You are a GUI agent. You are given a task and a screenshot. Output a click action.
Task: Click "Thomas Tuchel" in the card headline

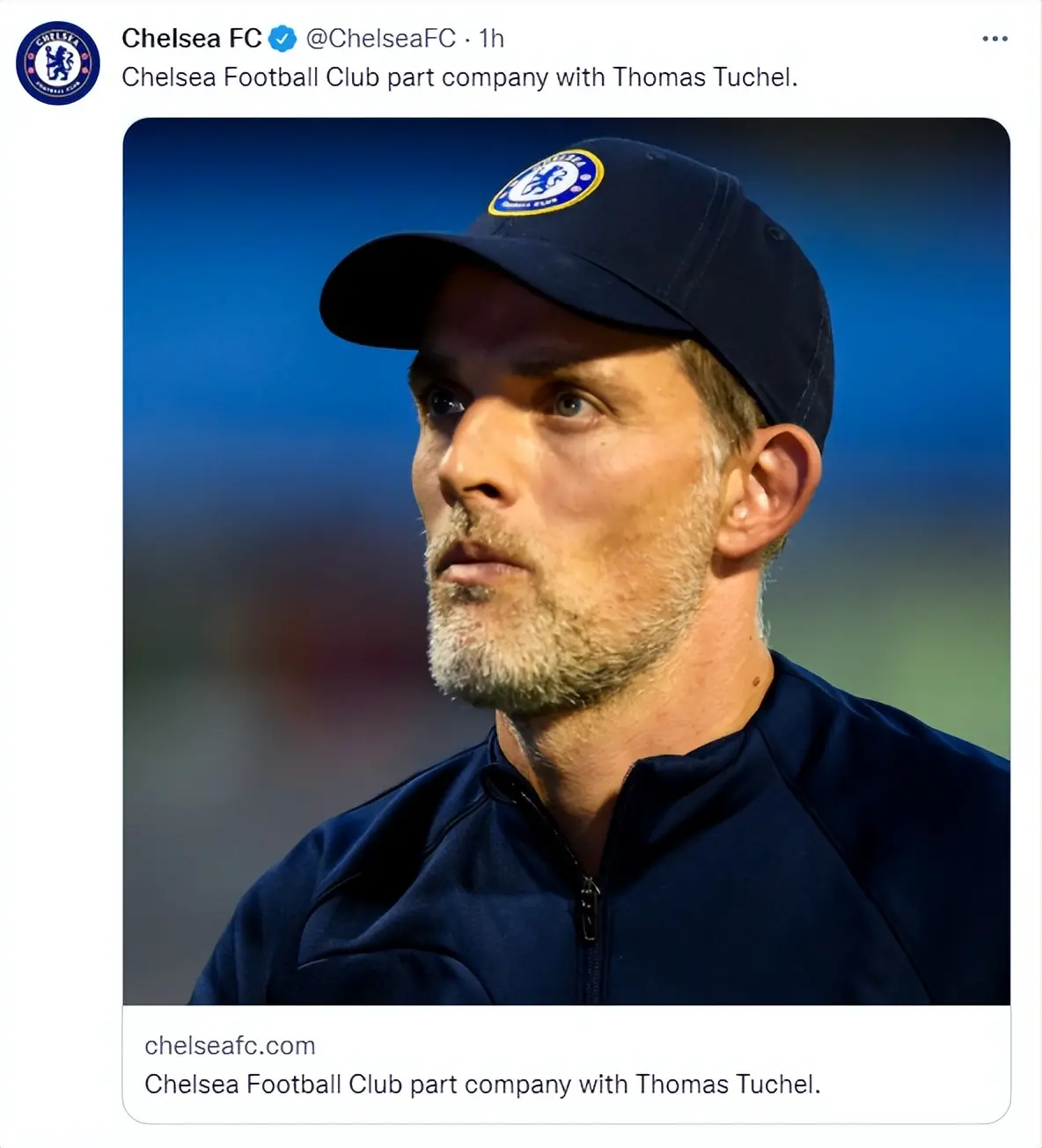click(x=728, y=1084)
